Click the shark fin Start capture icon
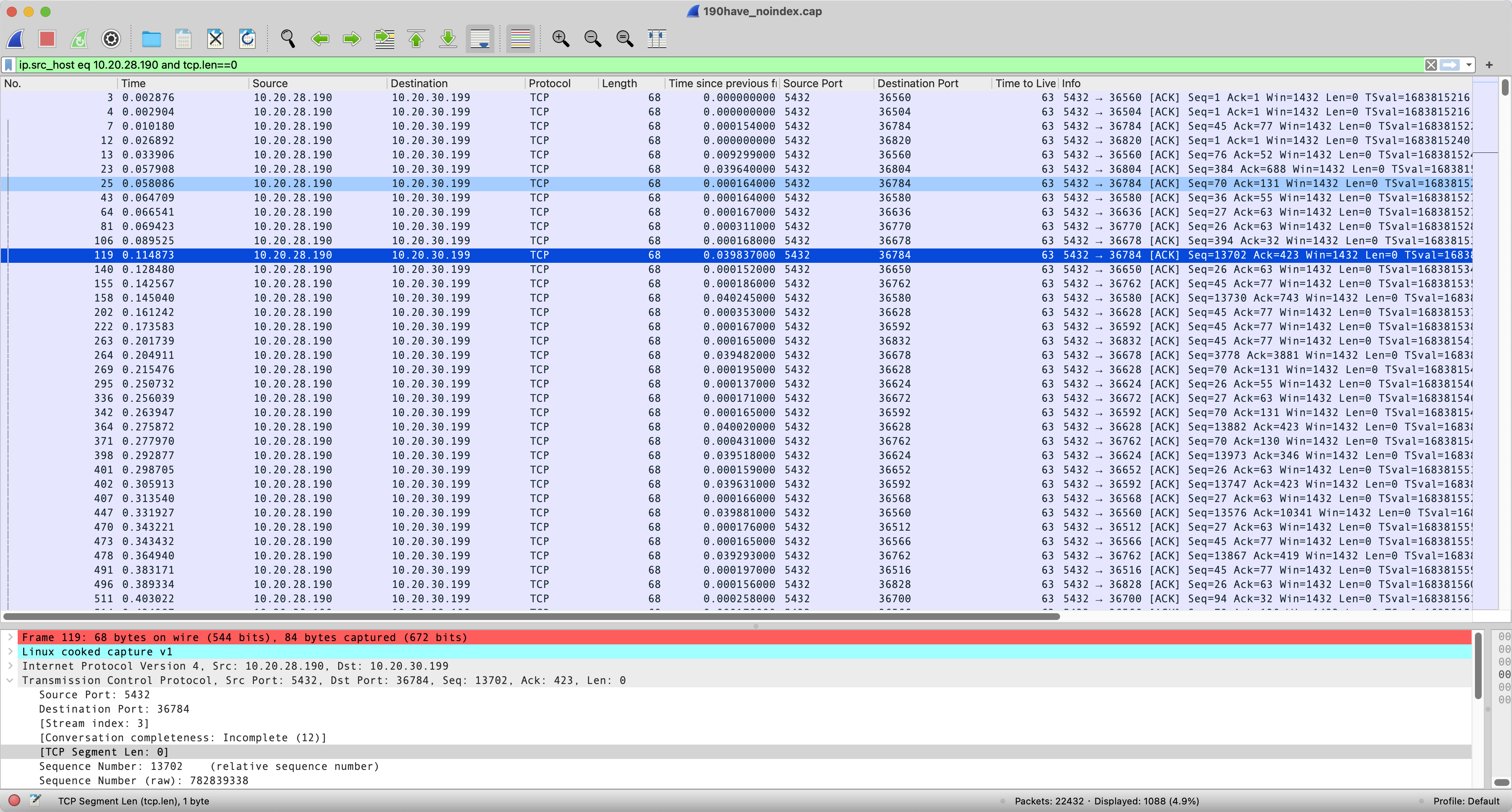Screen dimensions: 1512x812 click(x=16, y=39)
